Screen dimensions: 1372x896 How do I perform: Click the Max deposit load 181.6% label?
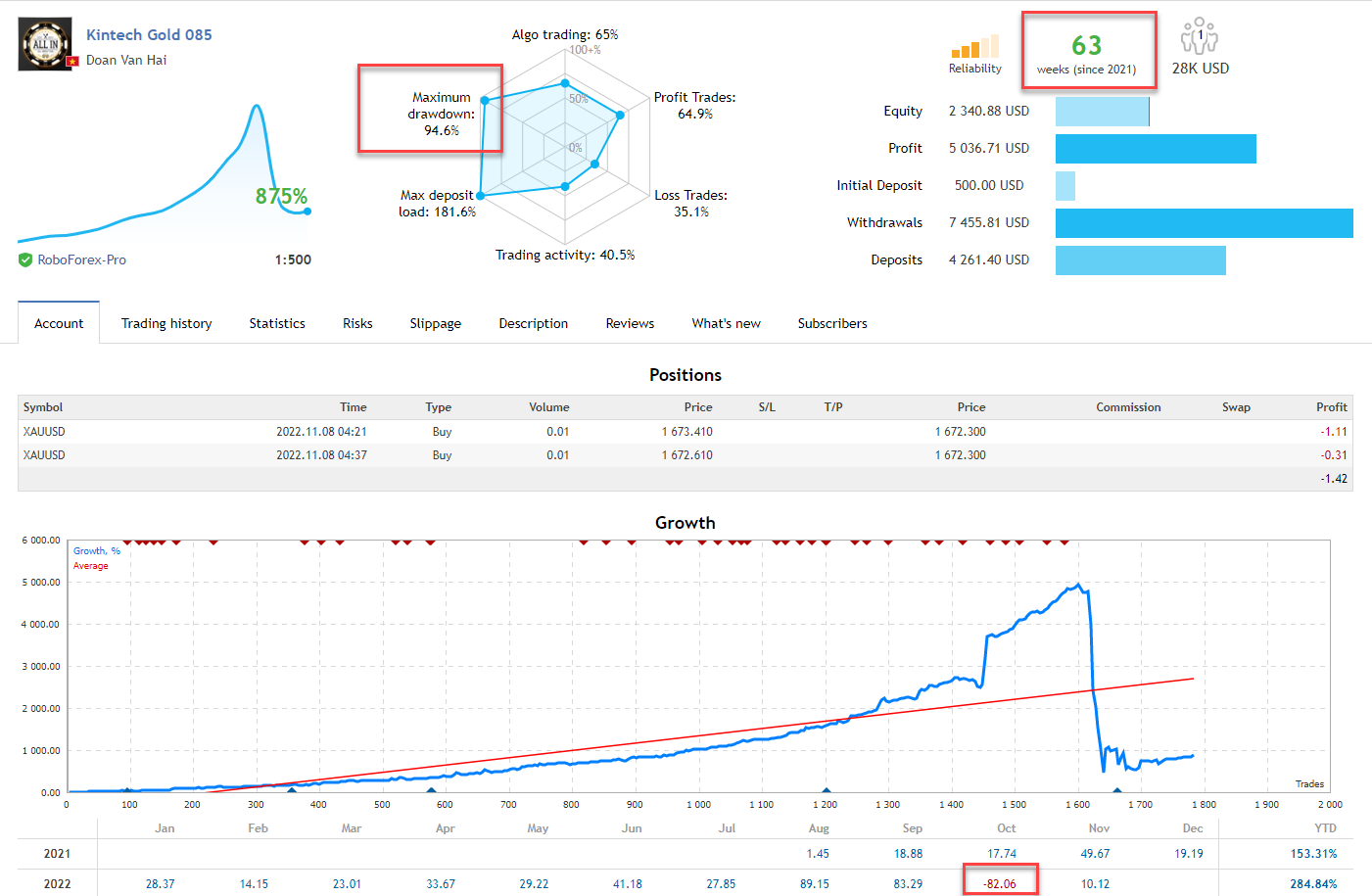coord(437,204)
